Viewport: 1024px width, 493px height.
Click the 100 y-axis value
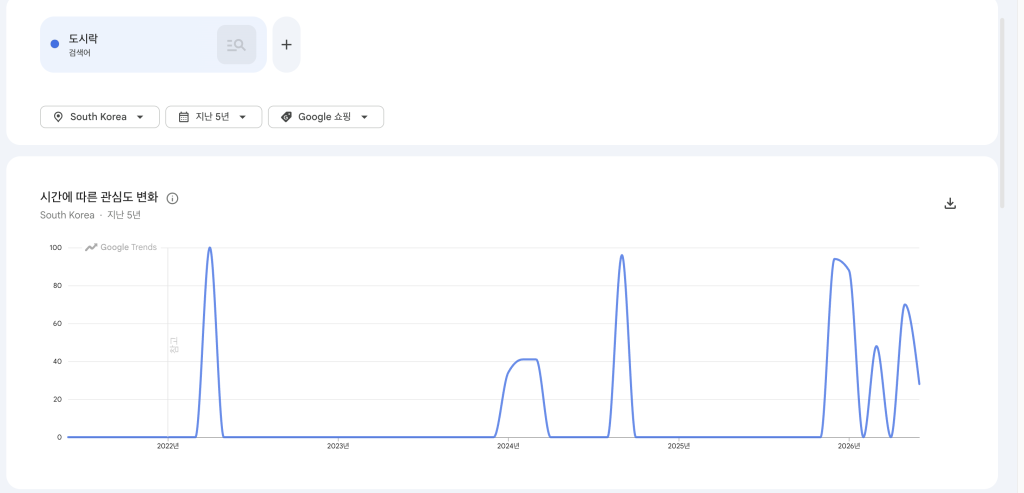[x=56, y=247]
